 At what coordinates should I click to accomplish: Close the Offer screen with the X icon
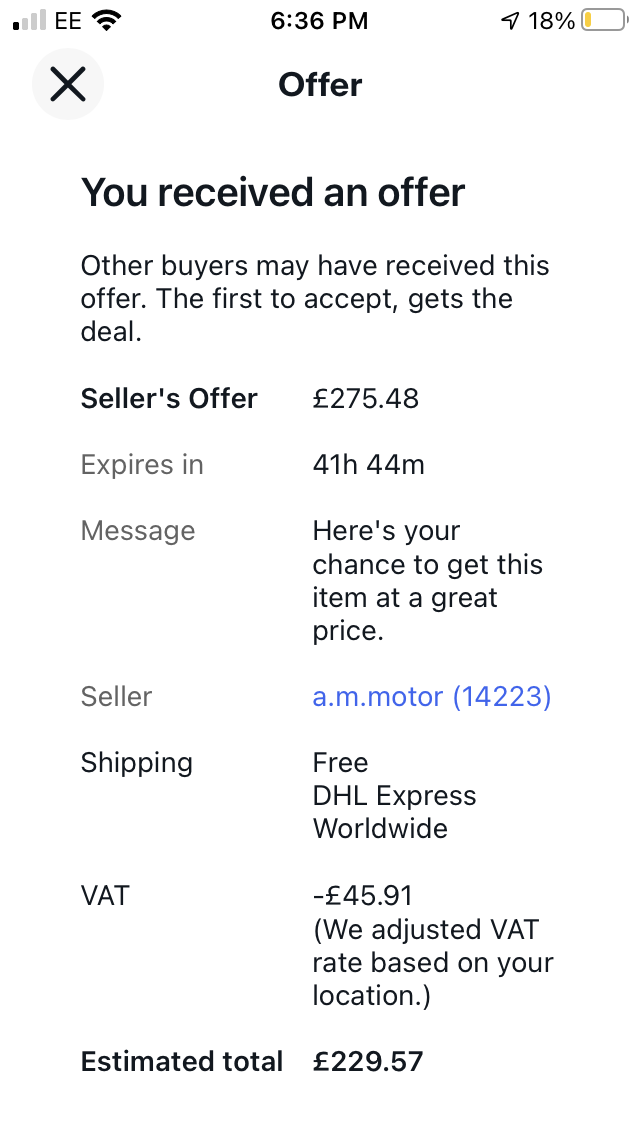[x=68, y=84]
